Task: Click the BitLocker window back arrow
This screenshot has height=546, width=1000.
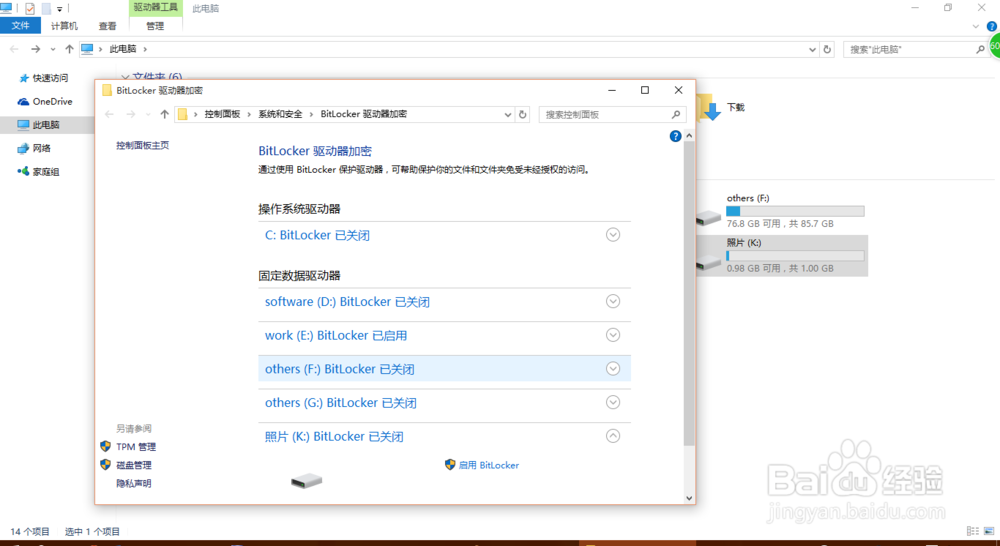Action: [x=109, y=114]
